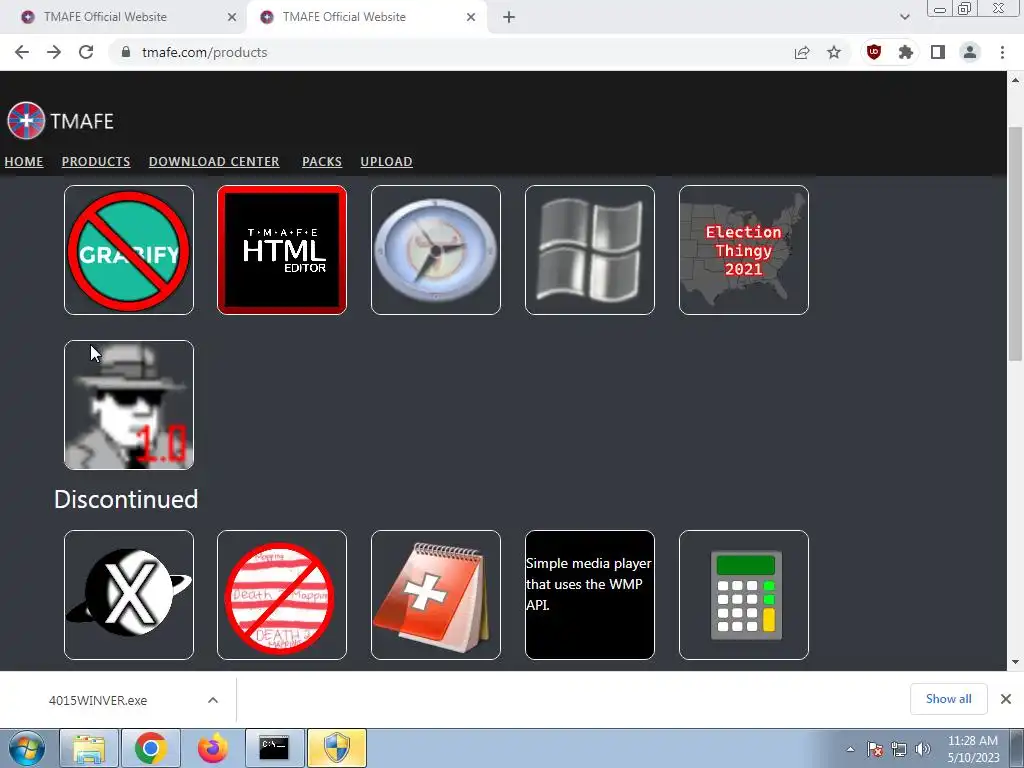1024x768 pixels.
Task: Open the TMAFE HTML Editor product tile
Action: [282, 250]
